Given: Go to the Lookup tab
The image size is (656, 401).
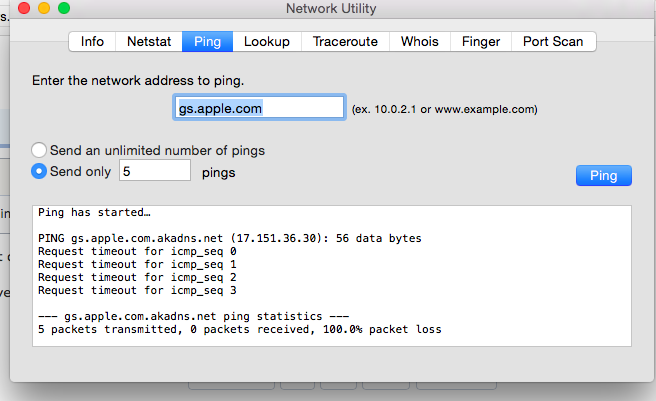Looking at the screenshot, I should click(x=267, y=41).
